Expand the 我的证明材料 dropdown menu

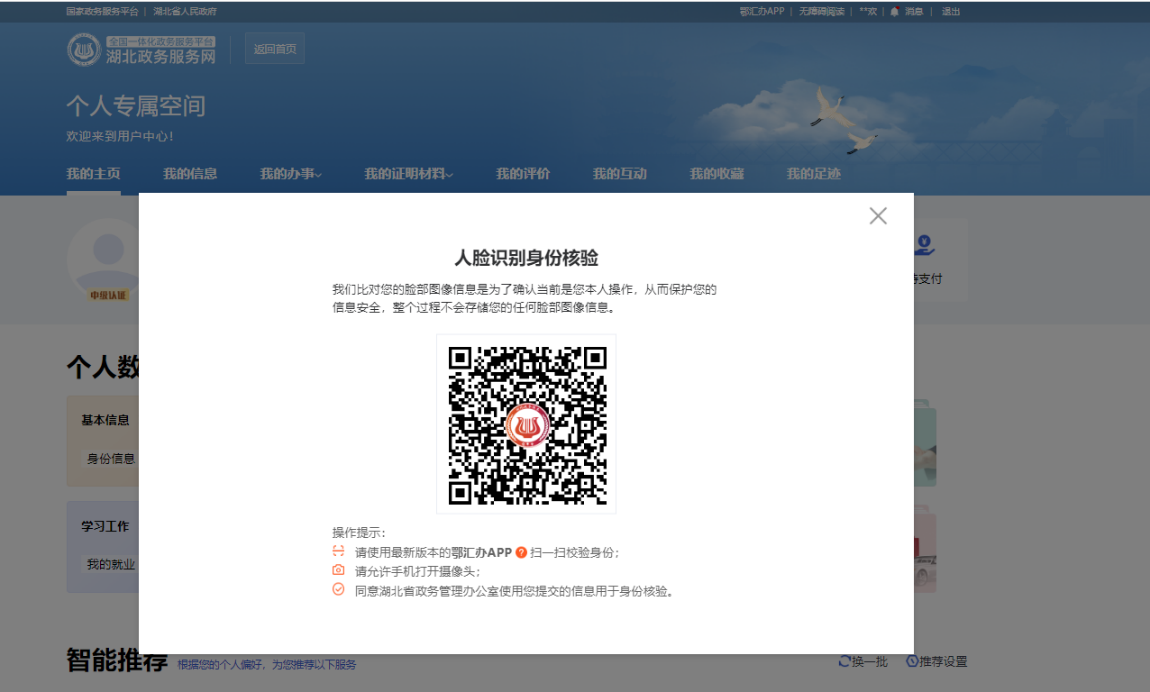click(409, 174)
